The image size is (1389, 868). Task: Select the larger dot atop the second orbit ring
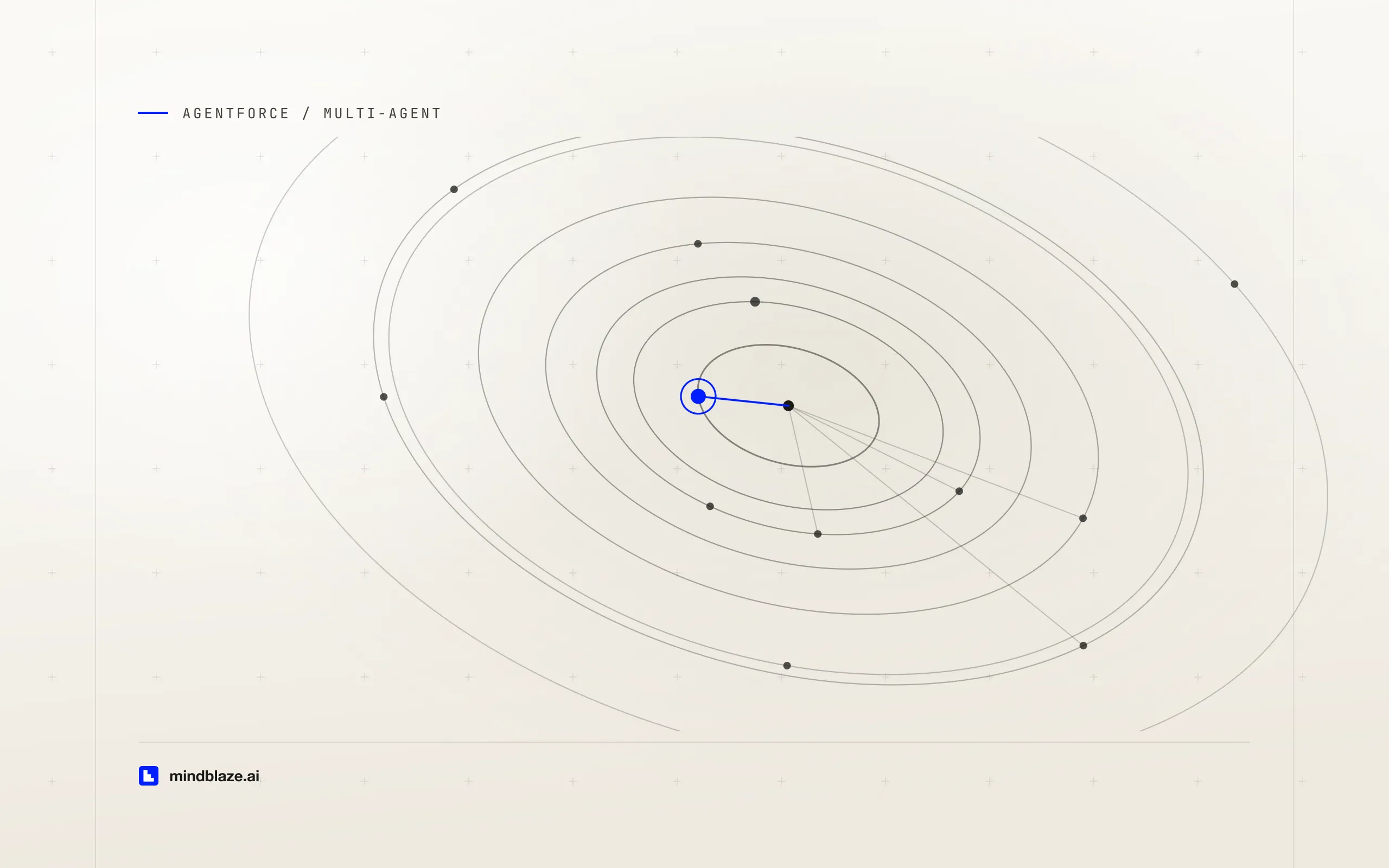755,302
